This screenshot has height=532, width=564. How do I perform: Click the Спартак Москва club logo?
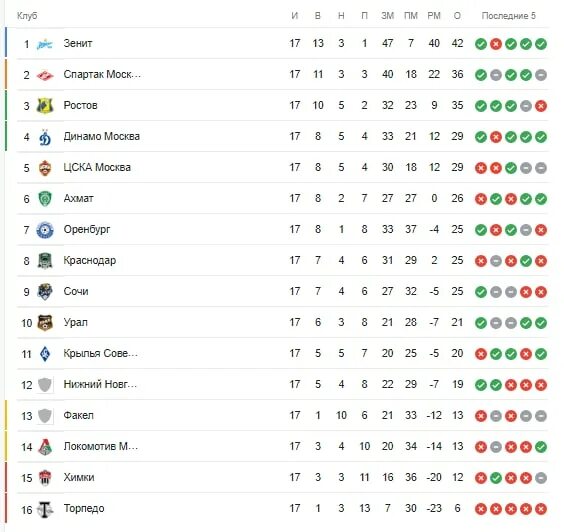tap(45, 75)
